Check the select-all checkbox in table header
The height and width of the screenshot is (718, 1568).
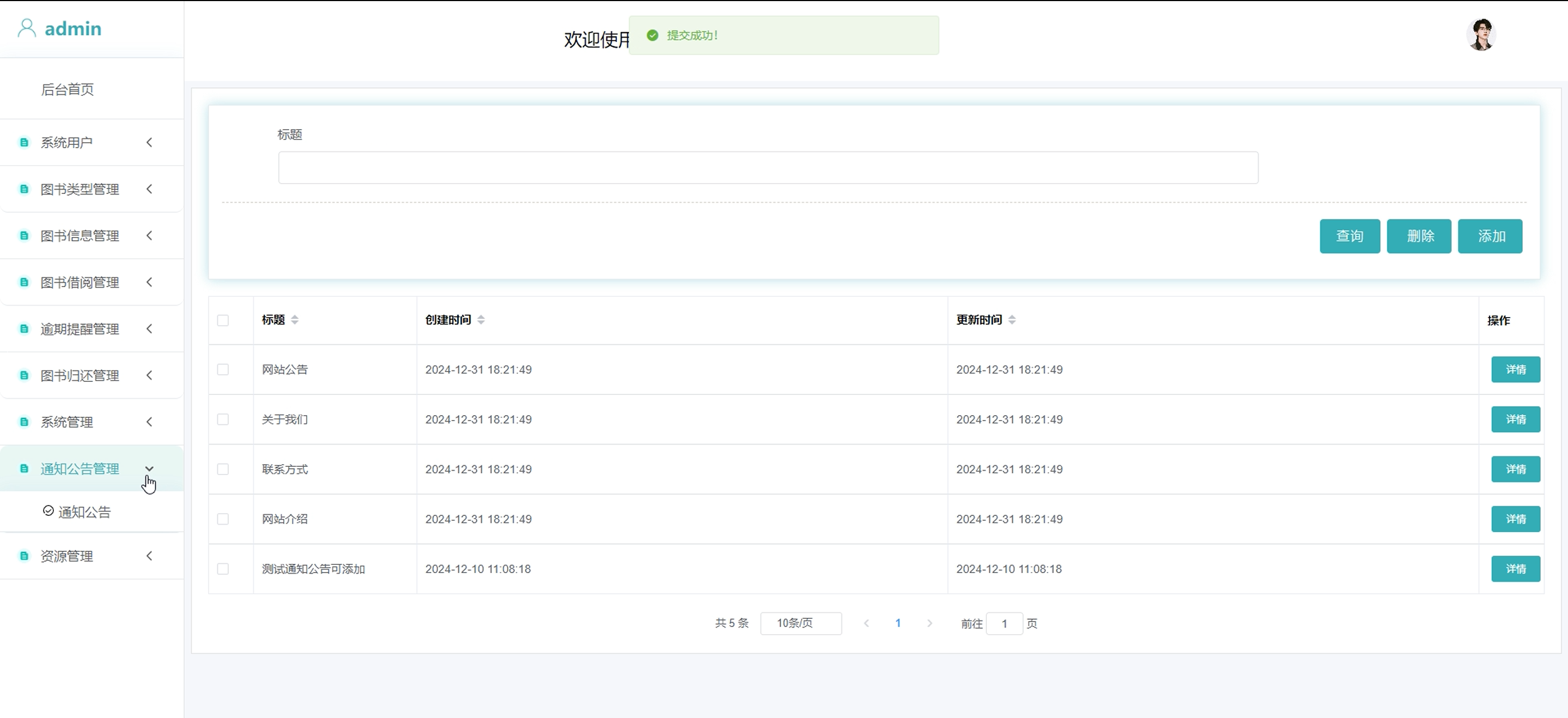pos(223,320)
